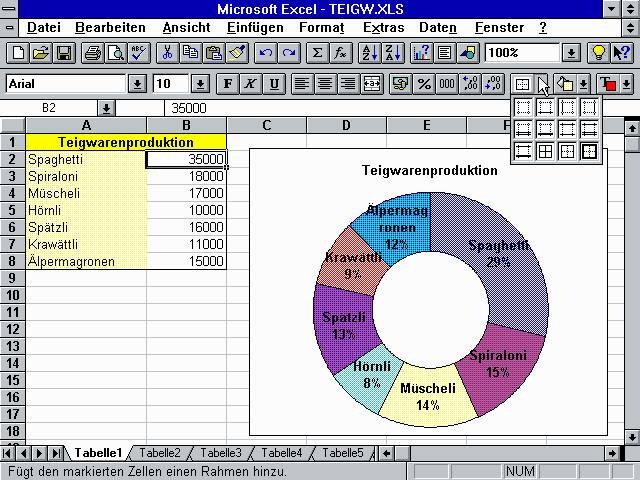This screenshot has width=640, height=480.
Task: Click the Save (floppy disk) icon
Action: [63, 53]
